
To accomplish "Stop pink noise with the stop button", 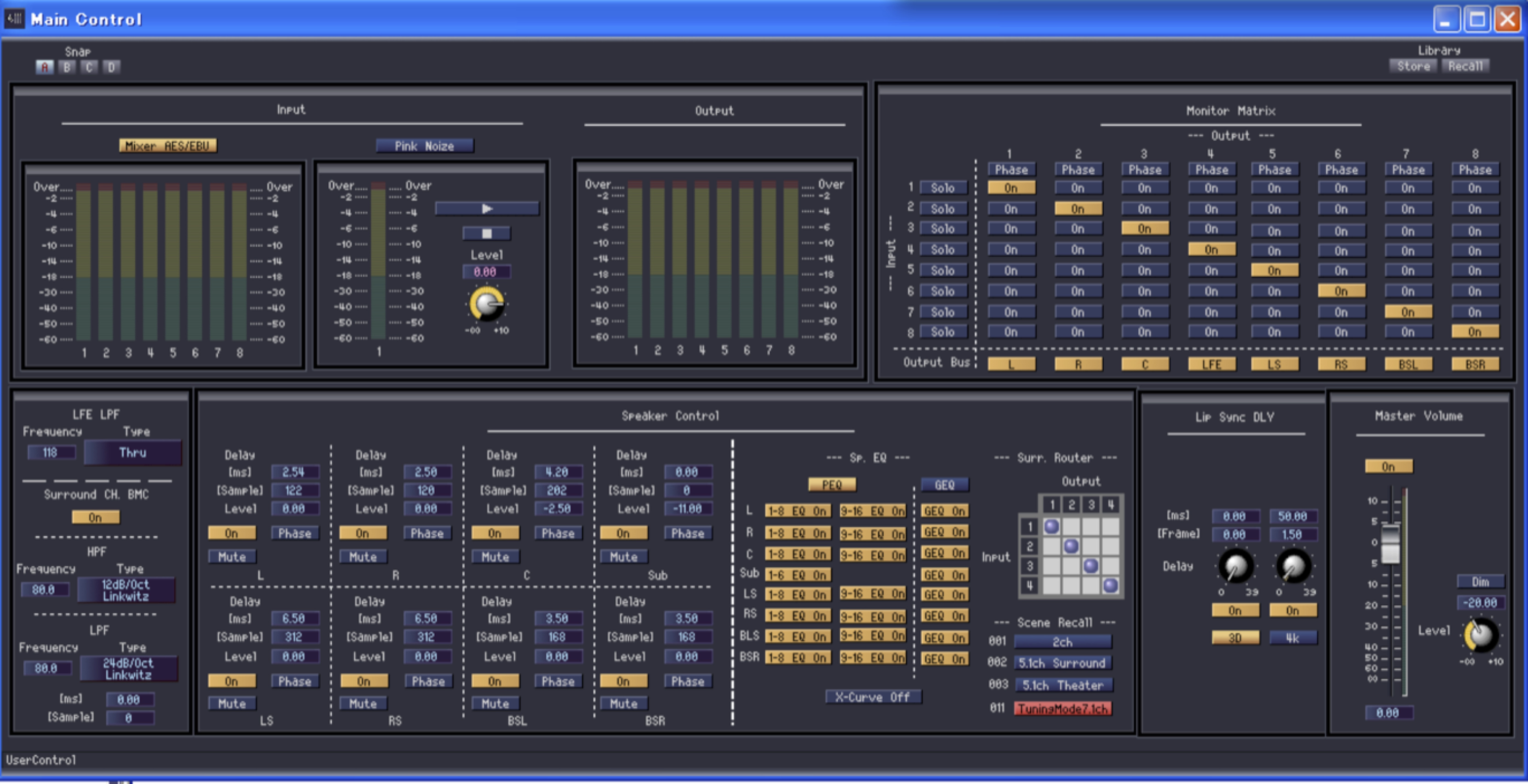I will point(487,234).
